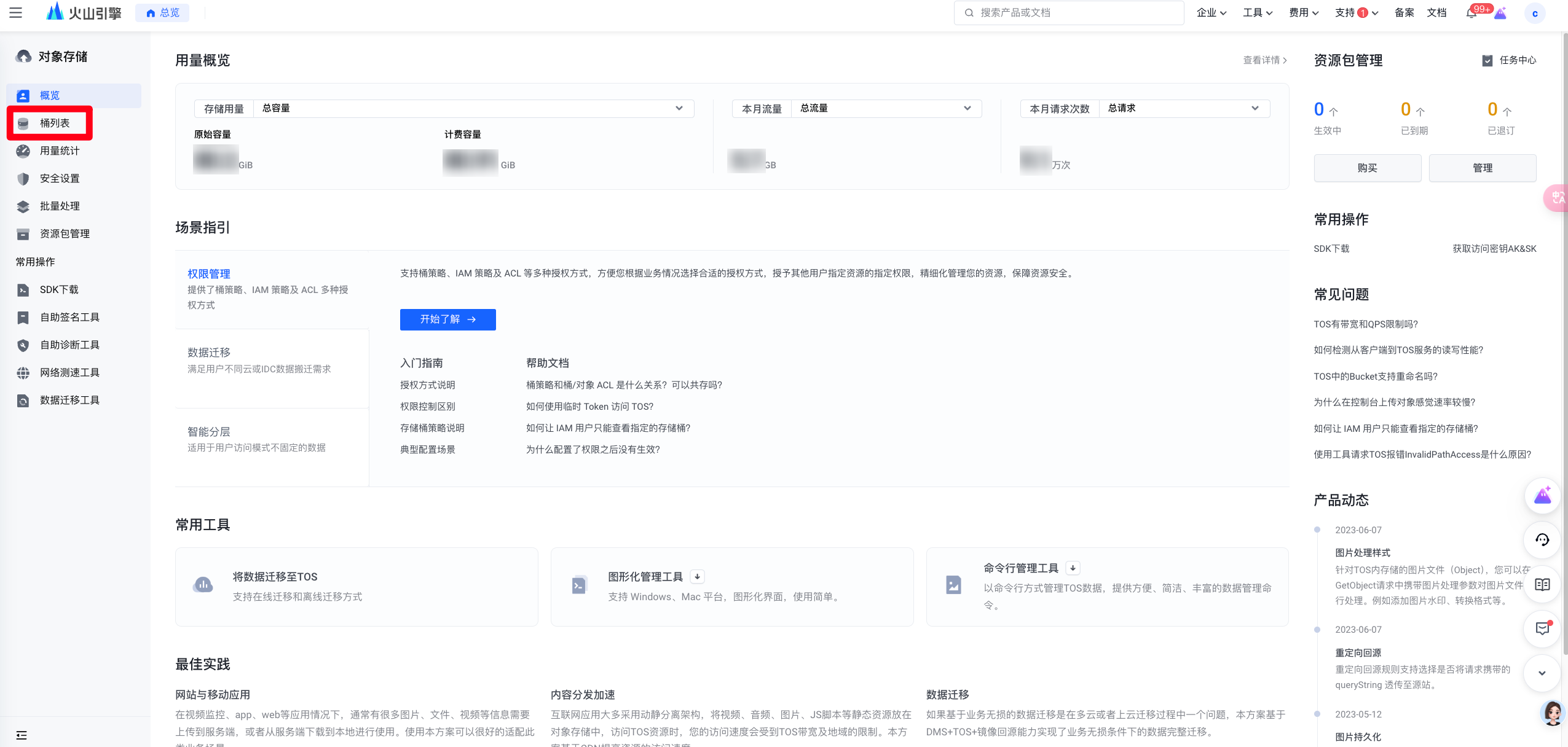Open the 支持 dropdown menu
This screenshot has width=1568, height=747.
coord(1357,13)
